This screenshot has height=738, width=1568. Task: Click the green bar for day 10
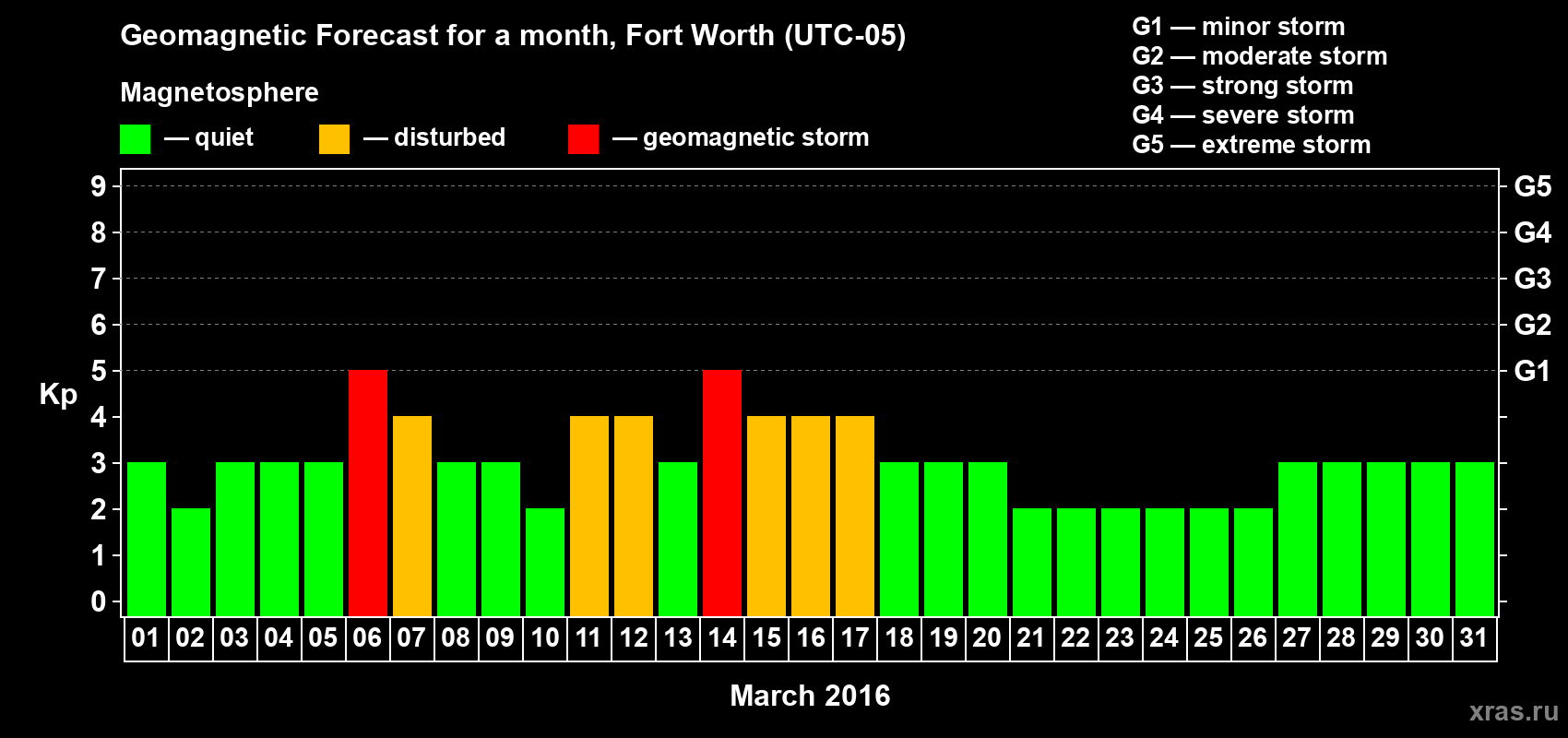tap(545, 562)
